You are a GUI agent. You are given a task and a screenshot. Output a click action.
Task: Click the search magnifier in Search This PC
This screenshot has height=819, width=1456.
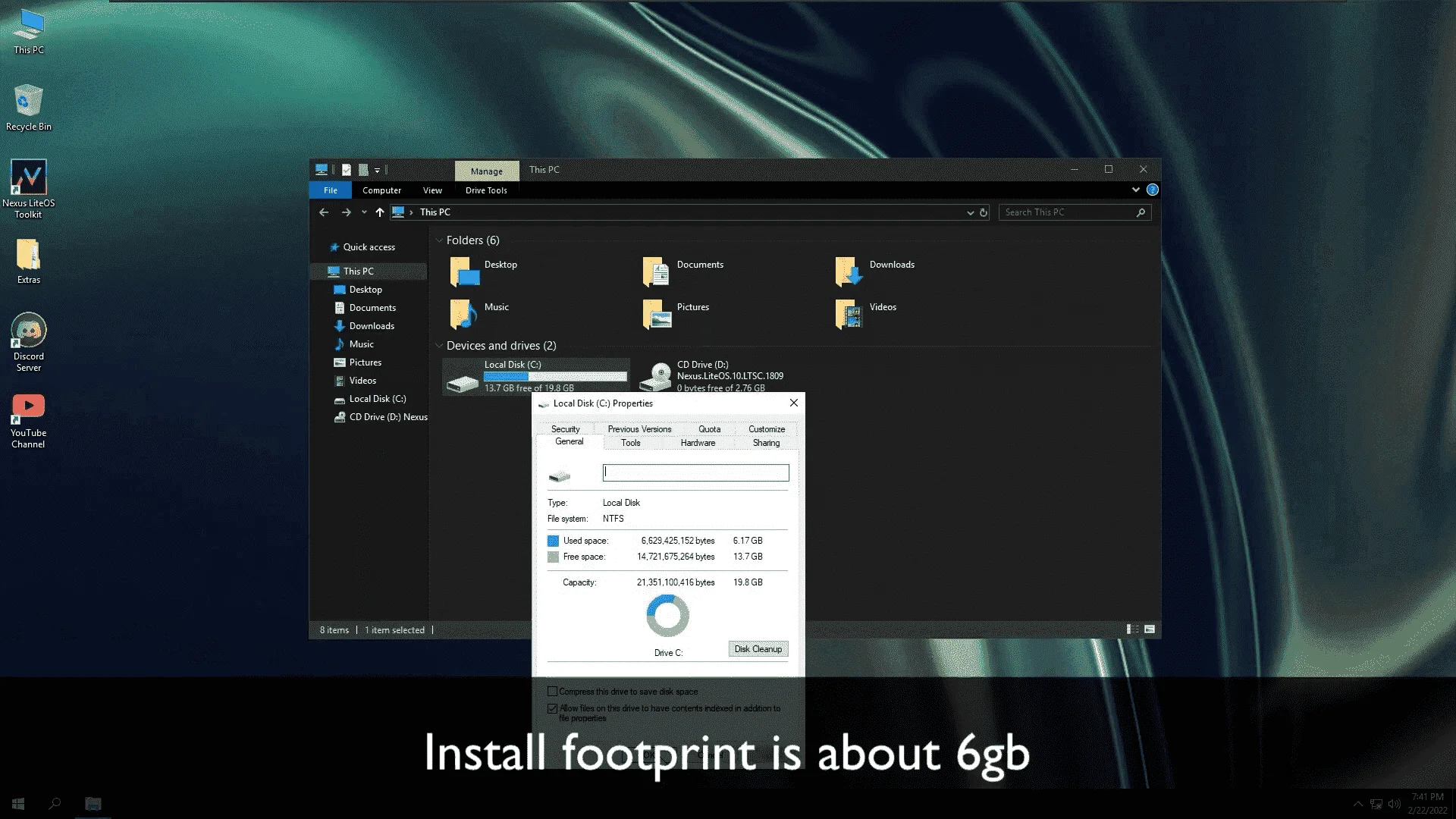(x=1141, y=212)
